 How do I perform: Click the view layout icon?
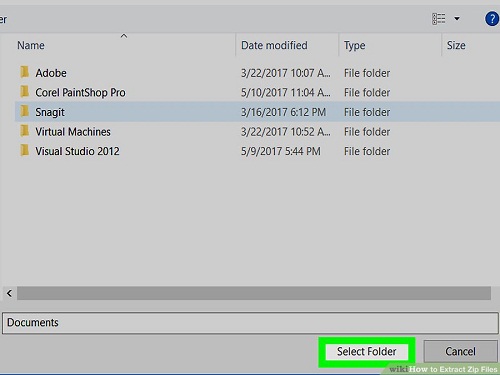438,19
